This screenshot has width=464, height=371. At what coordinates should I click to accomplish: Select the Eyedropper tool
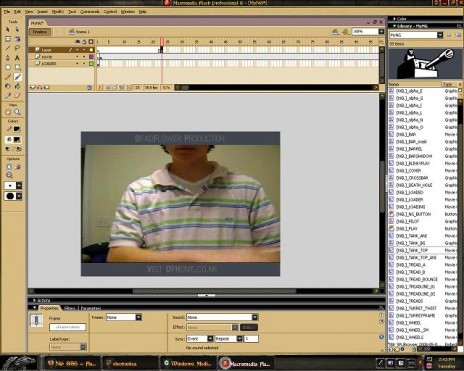pyautogui.click(x=8, y=95)
